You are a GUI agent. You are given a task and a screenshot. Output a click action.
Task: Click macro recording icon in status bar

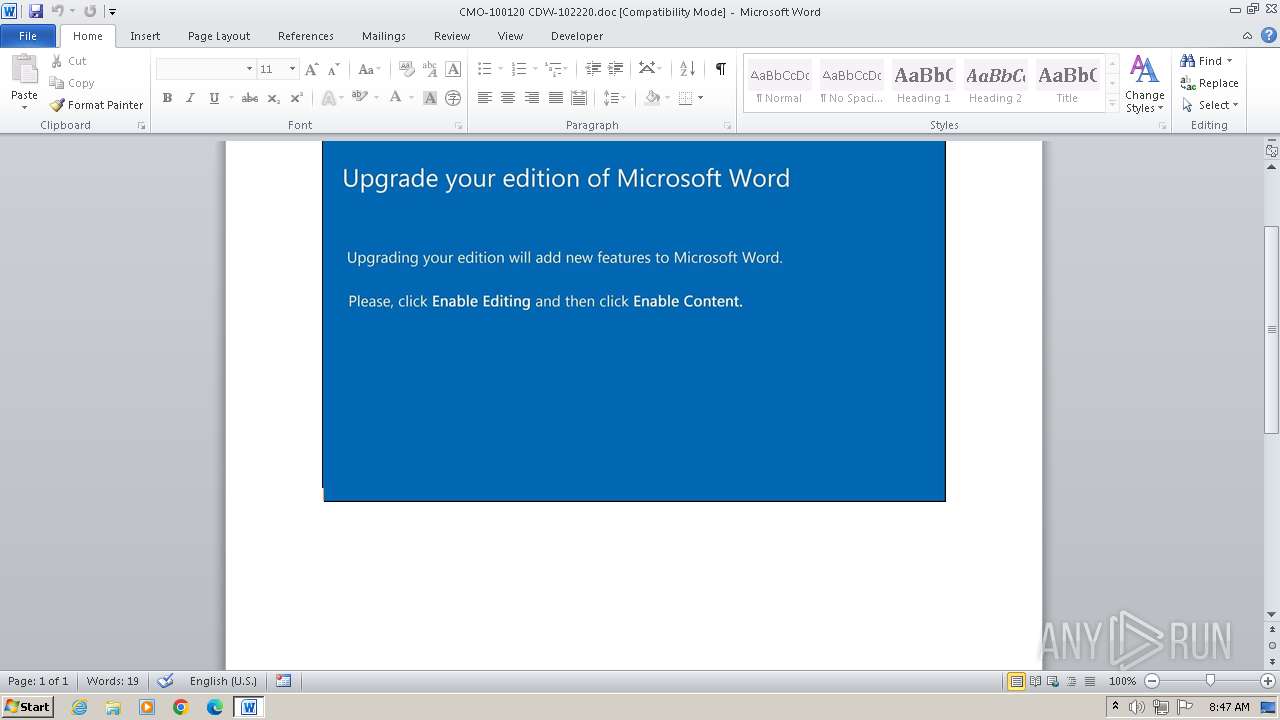click(x=284, y=681)
